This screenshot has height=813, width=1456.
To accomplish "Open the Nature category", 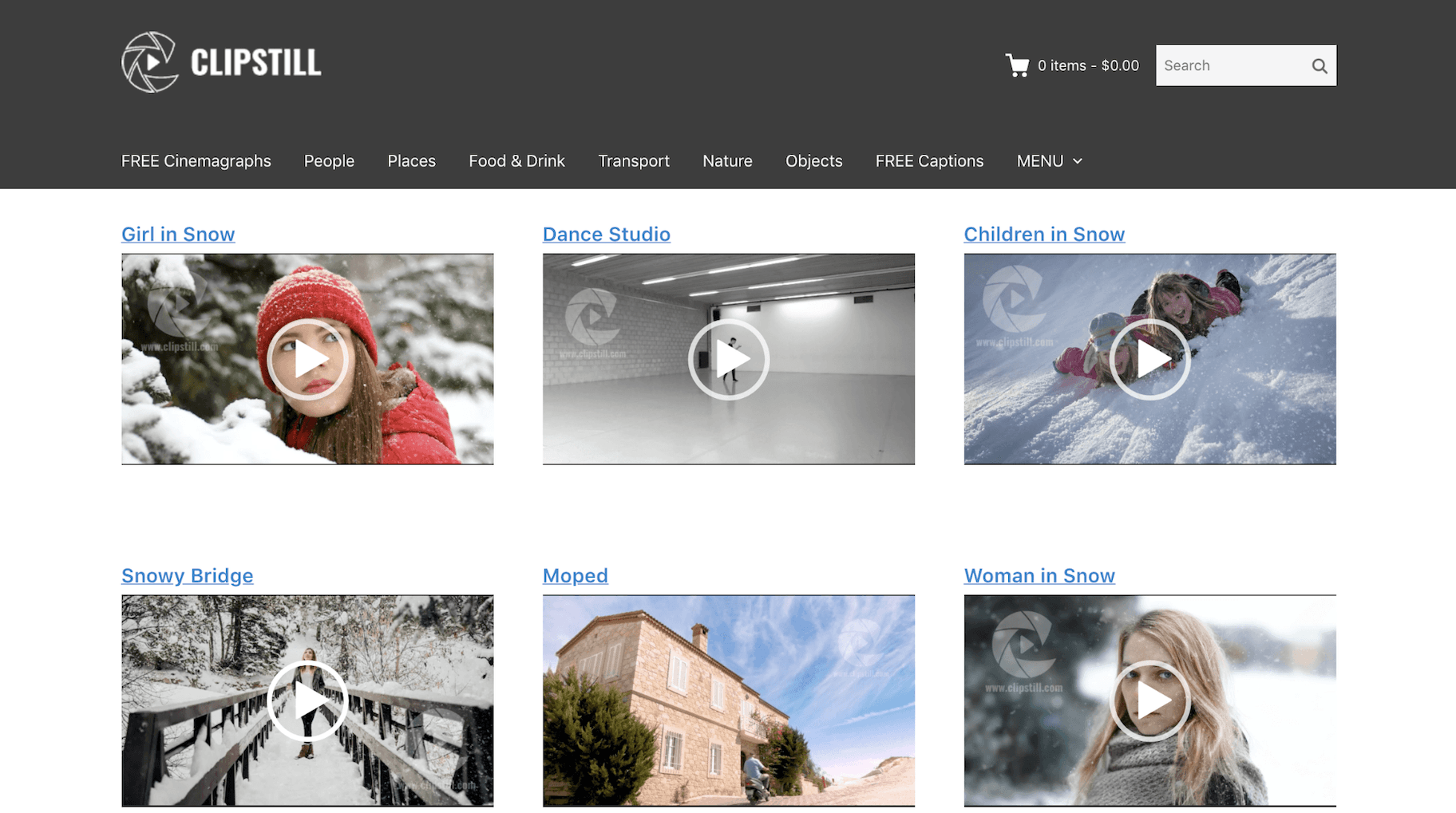I will click(x=727, y=161).
